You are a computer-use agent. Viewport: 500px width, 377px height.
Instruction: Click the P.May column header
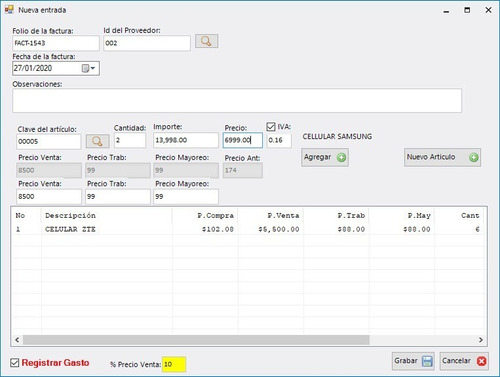pos(402,216)
